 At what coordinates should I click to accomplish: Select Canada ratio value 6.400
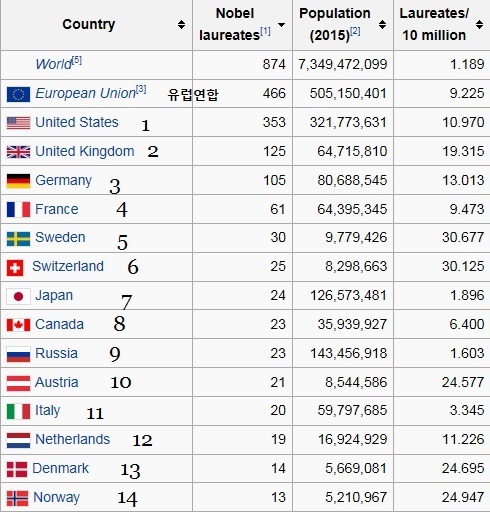[467, 324]
